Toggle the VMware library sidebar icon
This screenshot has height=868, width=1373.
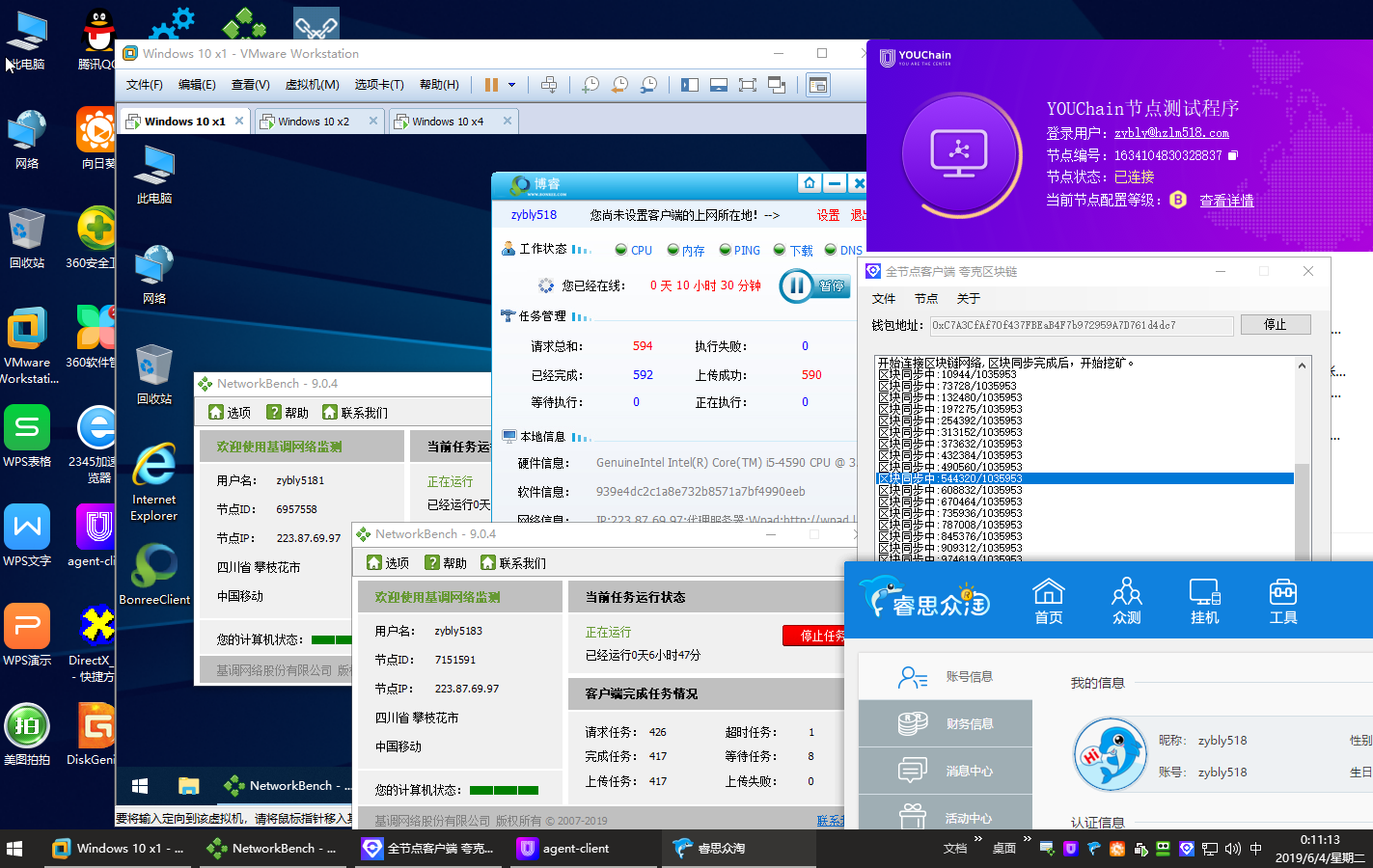point(690,85)
